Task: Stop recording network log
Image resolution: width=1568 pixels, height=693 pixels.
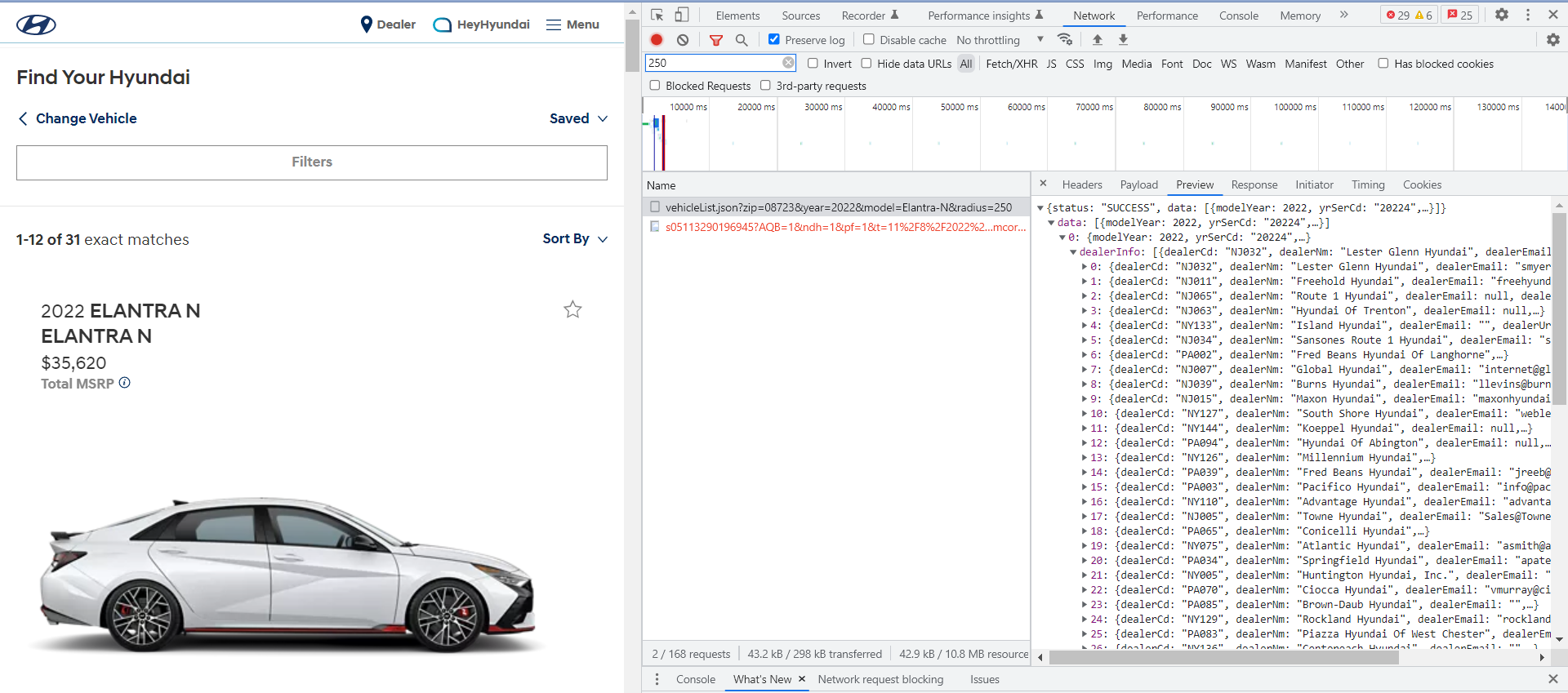Action: (x=657, y=40)
